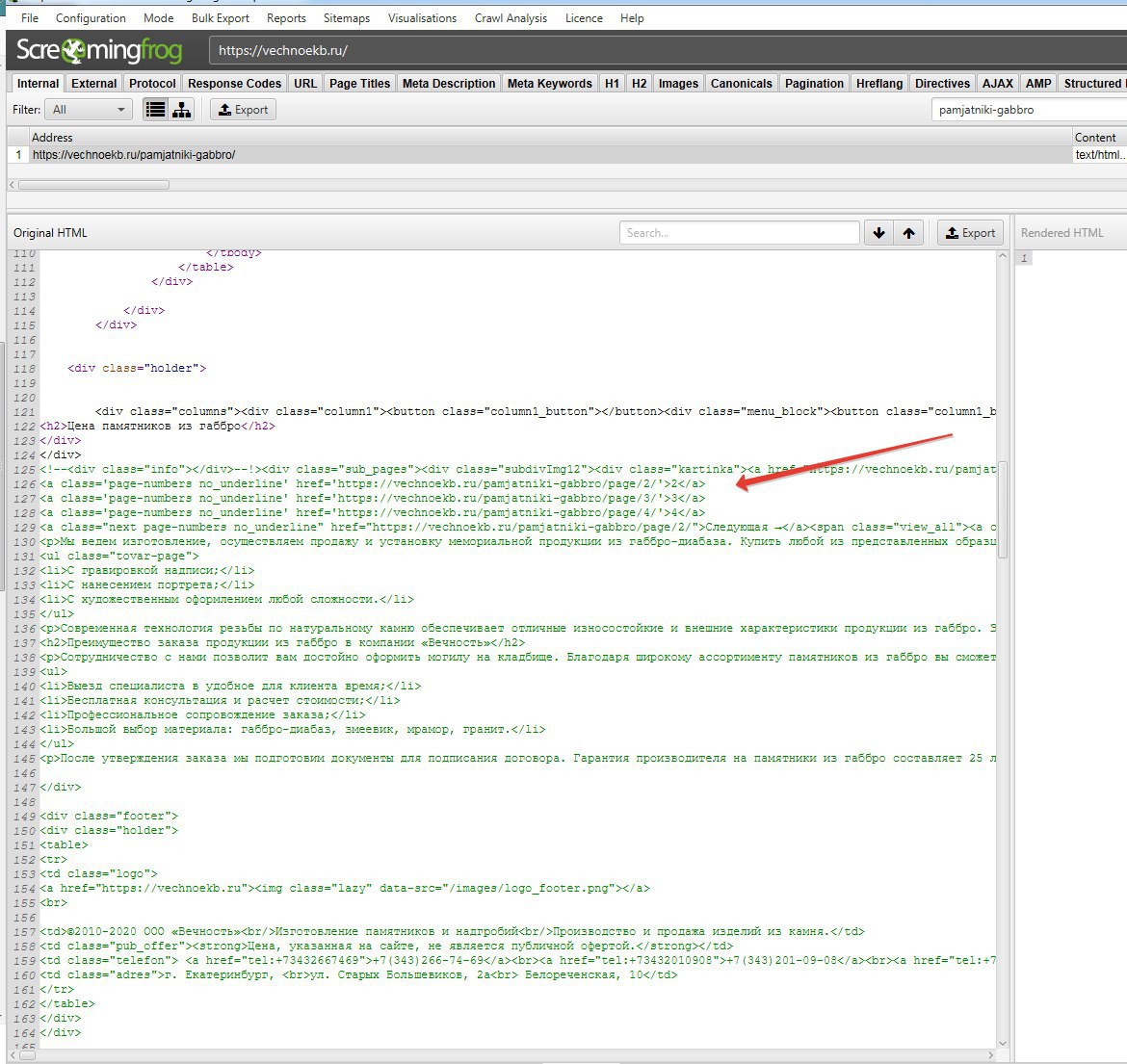Click the Screaming Frog logo

click(99, 50)
